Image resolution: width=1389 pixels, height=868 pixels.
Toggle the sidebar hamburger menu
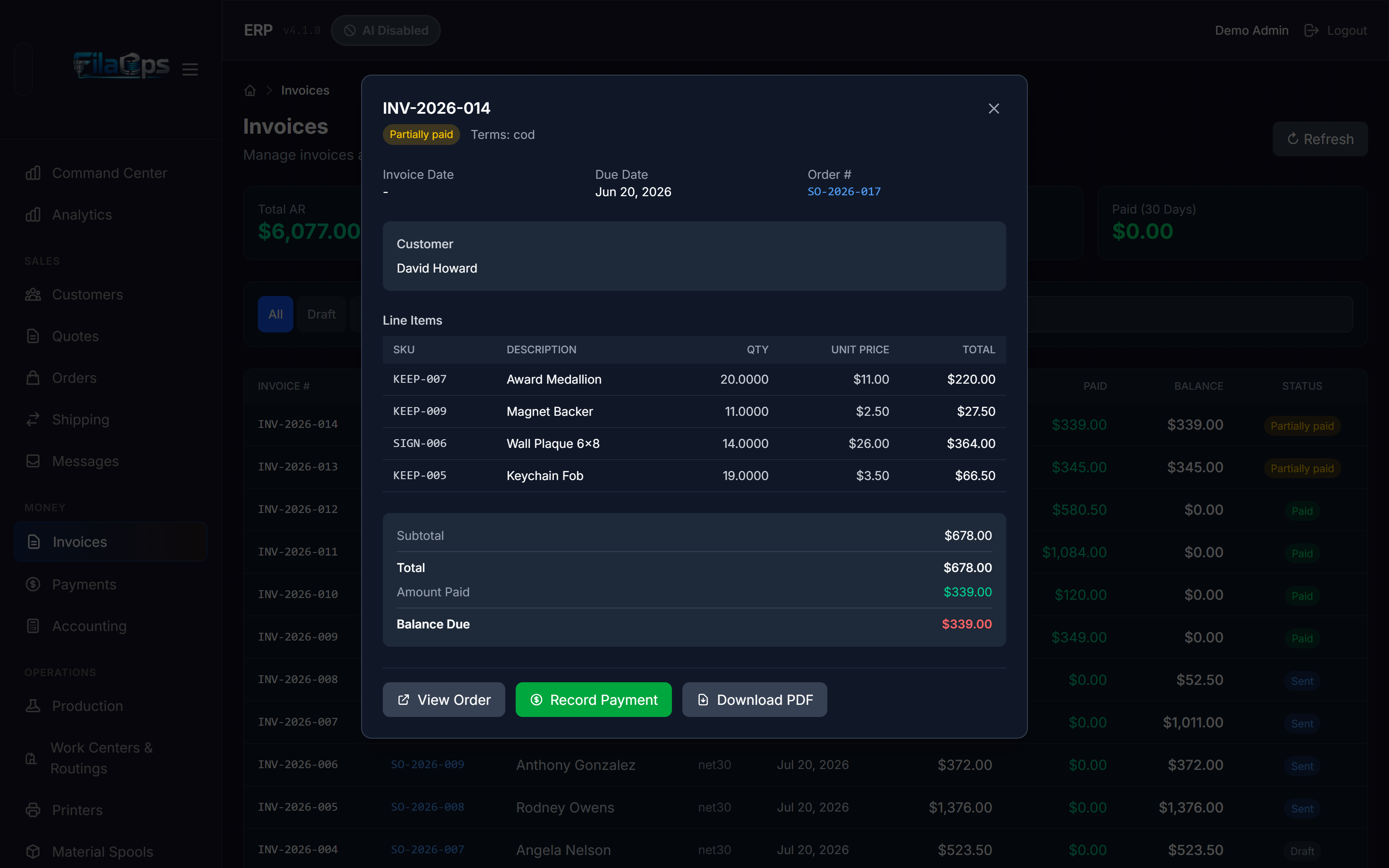(x=190, y=69)
